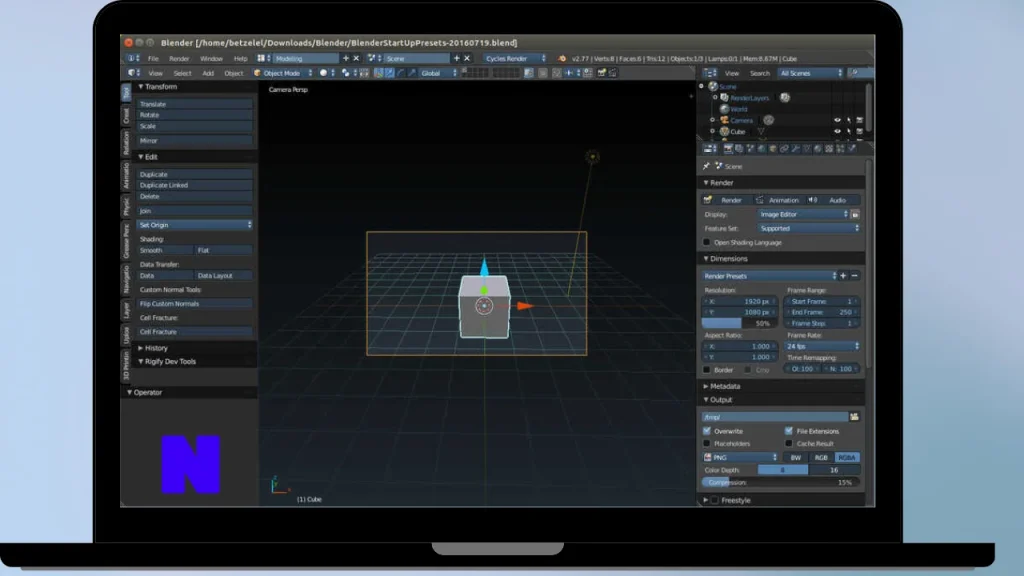Enable the Border checkbox
This screenshot has height=576, width=1024.
click(707, 370)
